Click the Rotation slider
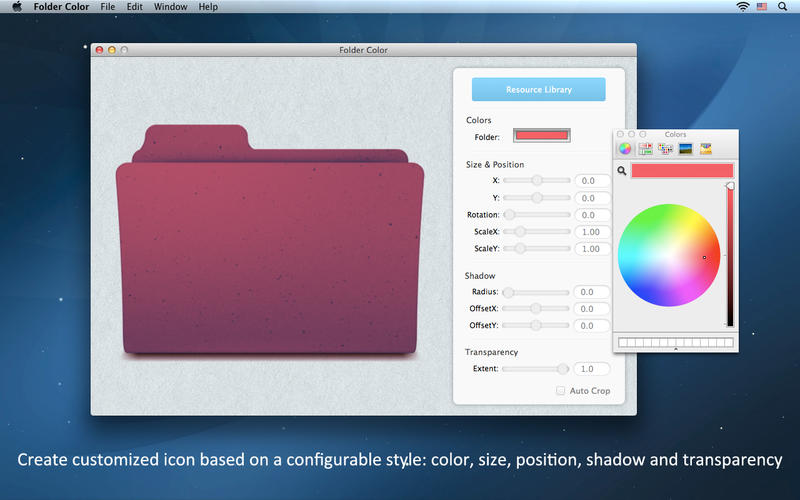800x500 pixels. pyautogui.click(x=537, y=215)
